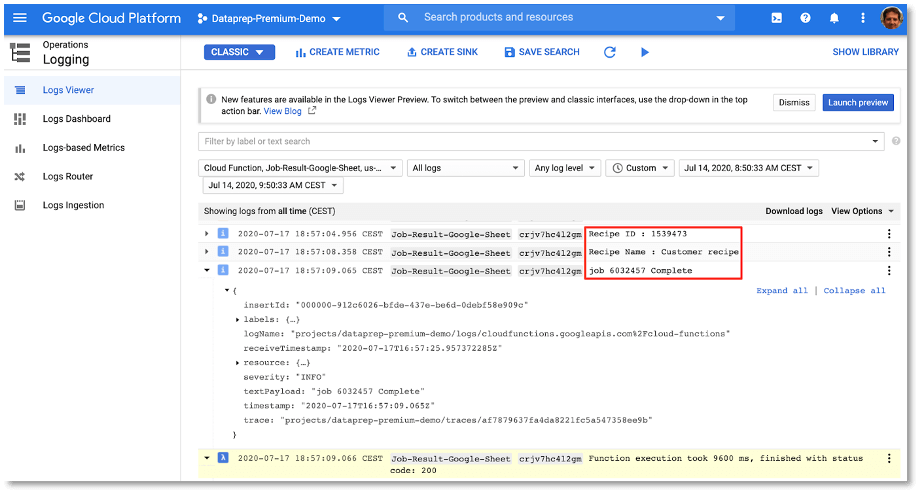Image resolution: width=920 pixels, height=494 pixels.
Task: Open Logs-based Metrics in sidebar
Action: click(92, 147)
